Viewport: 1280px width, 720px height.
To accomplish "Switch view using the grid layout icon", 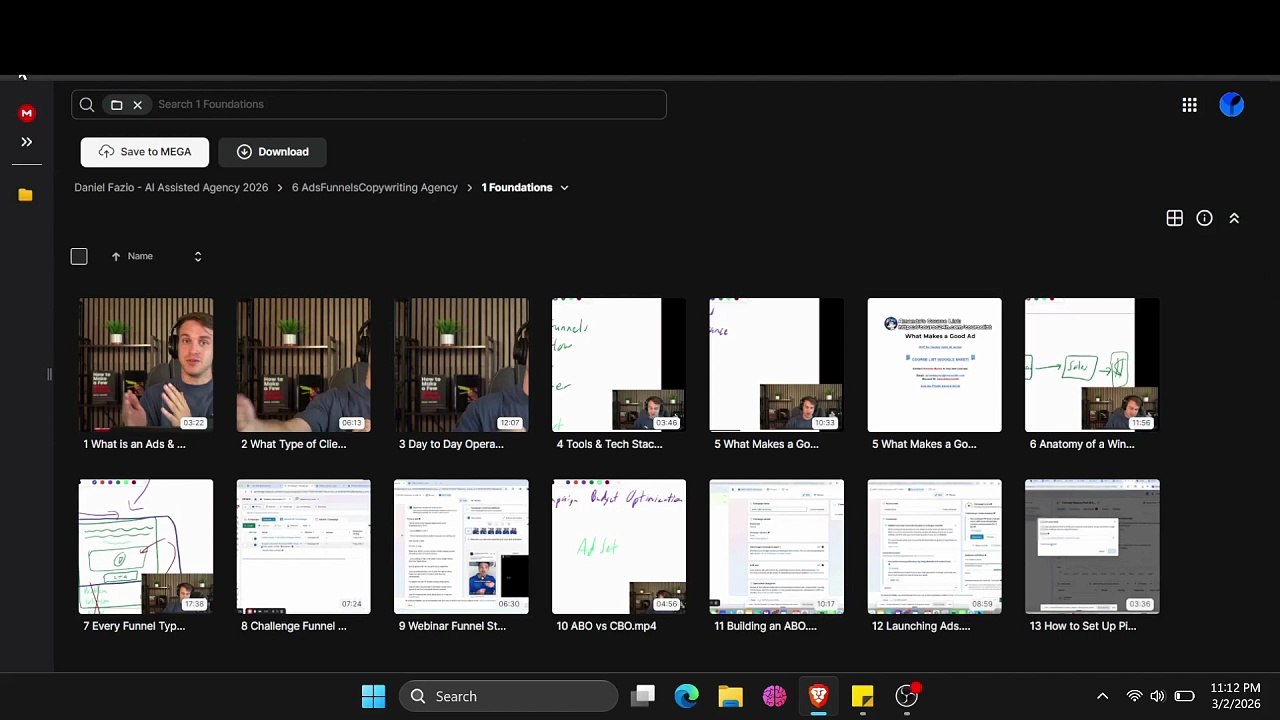I will click(1175, 218).
